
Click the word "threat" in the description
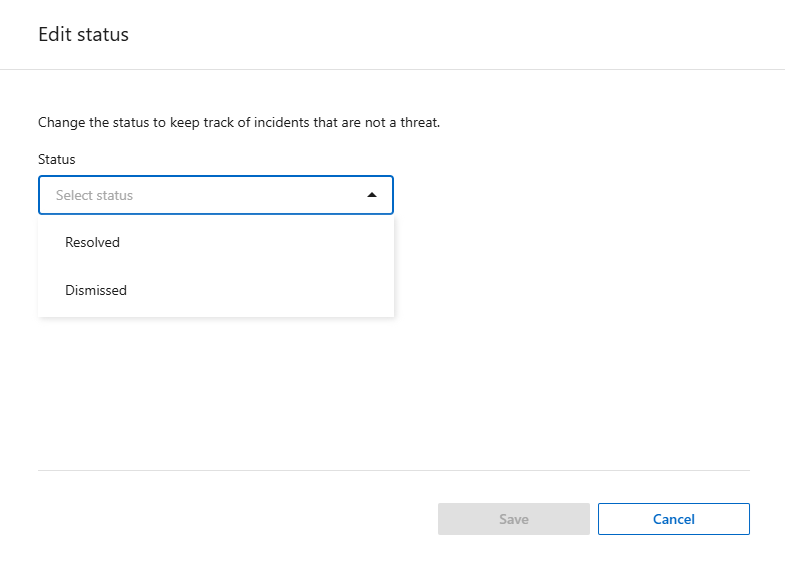pos(418,123)
